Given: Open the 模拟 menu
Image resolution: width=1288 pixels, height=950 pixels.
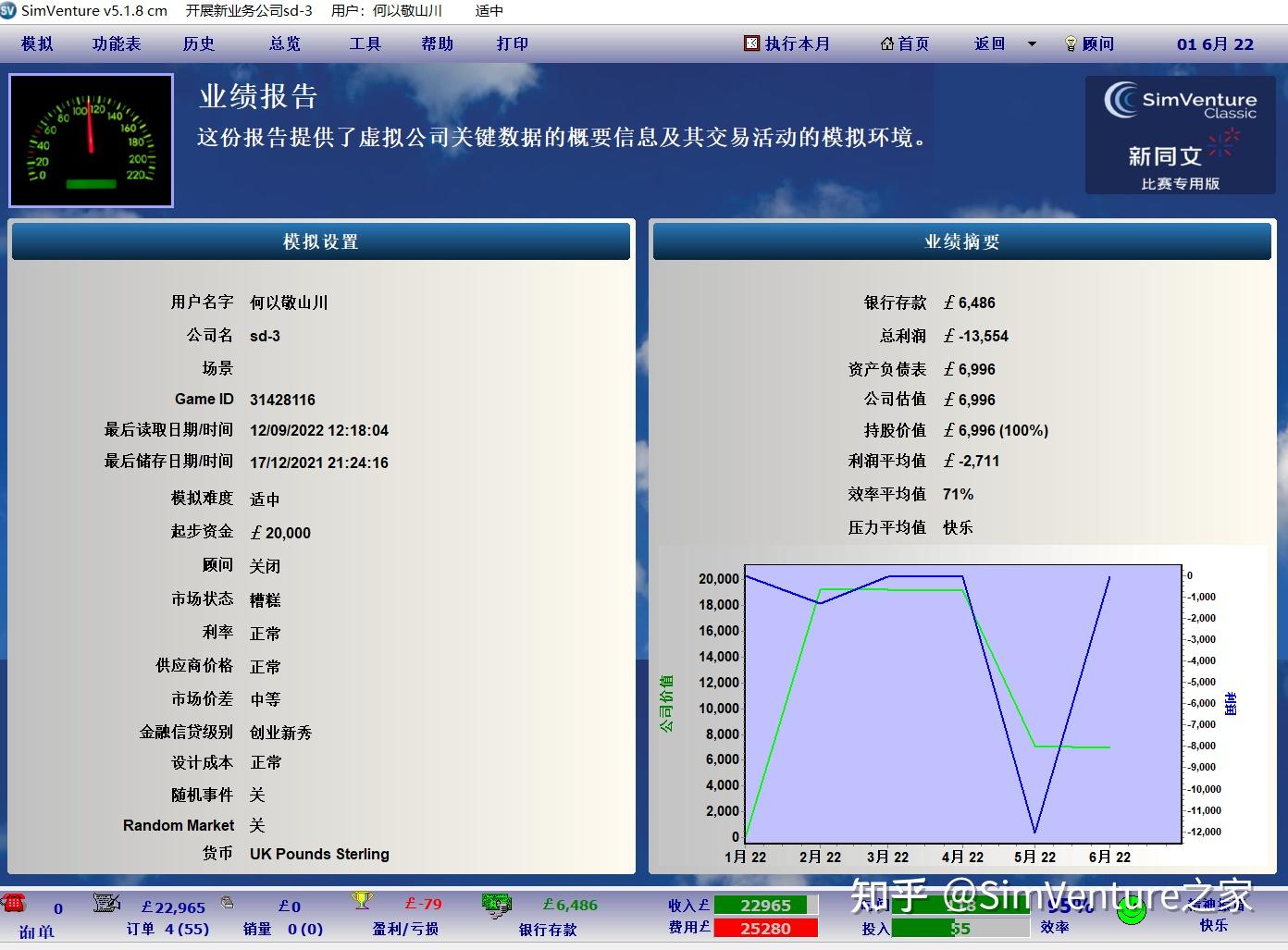Looking at the screenshot, I should tap(37, 43).
